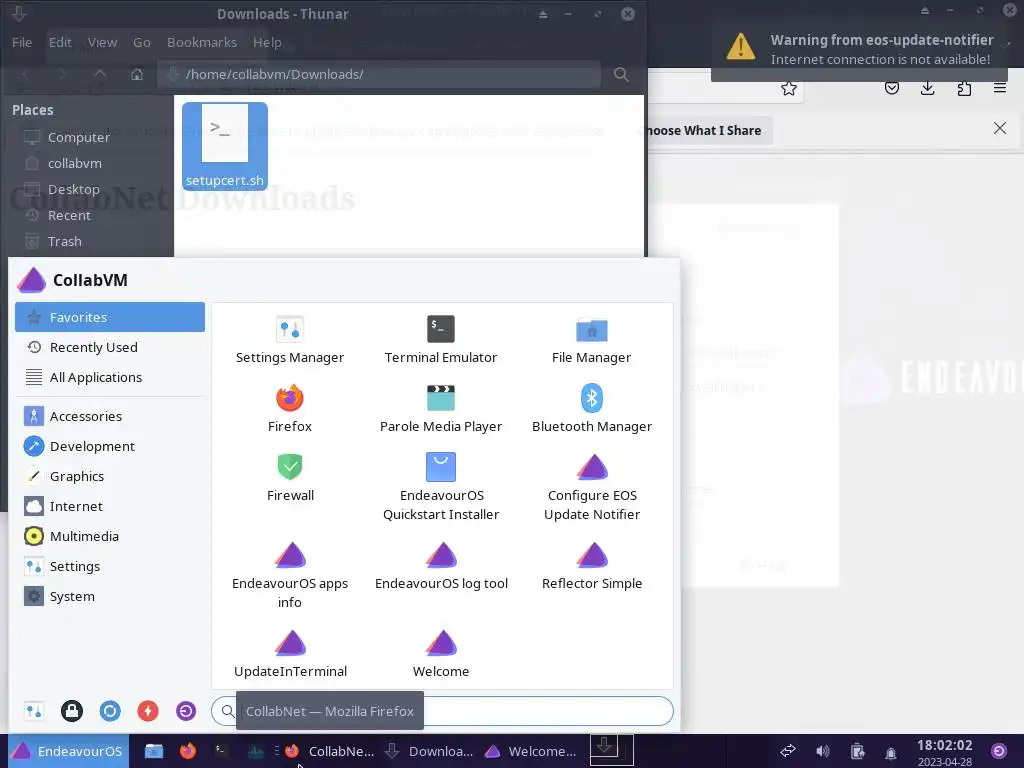1024x768 pixels.
Task: Open Computer in Thunar Places
Action: tap(78, 137)
